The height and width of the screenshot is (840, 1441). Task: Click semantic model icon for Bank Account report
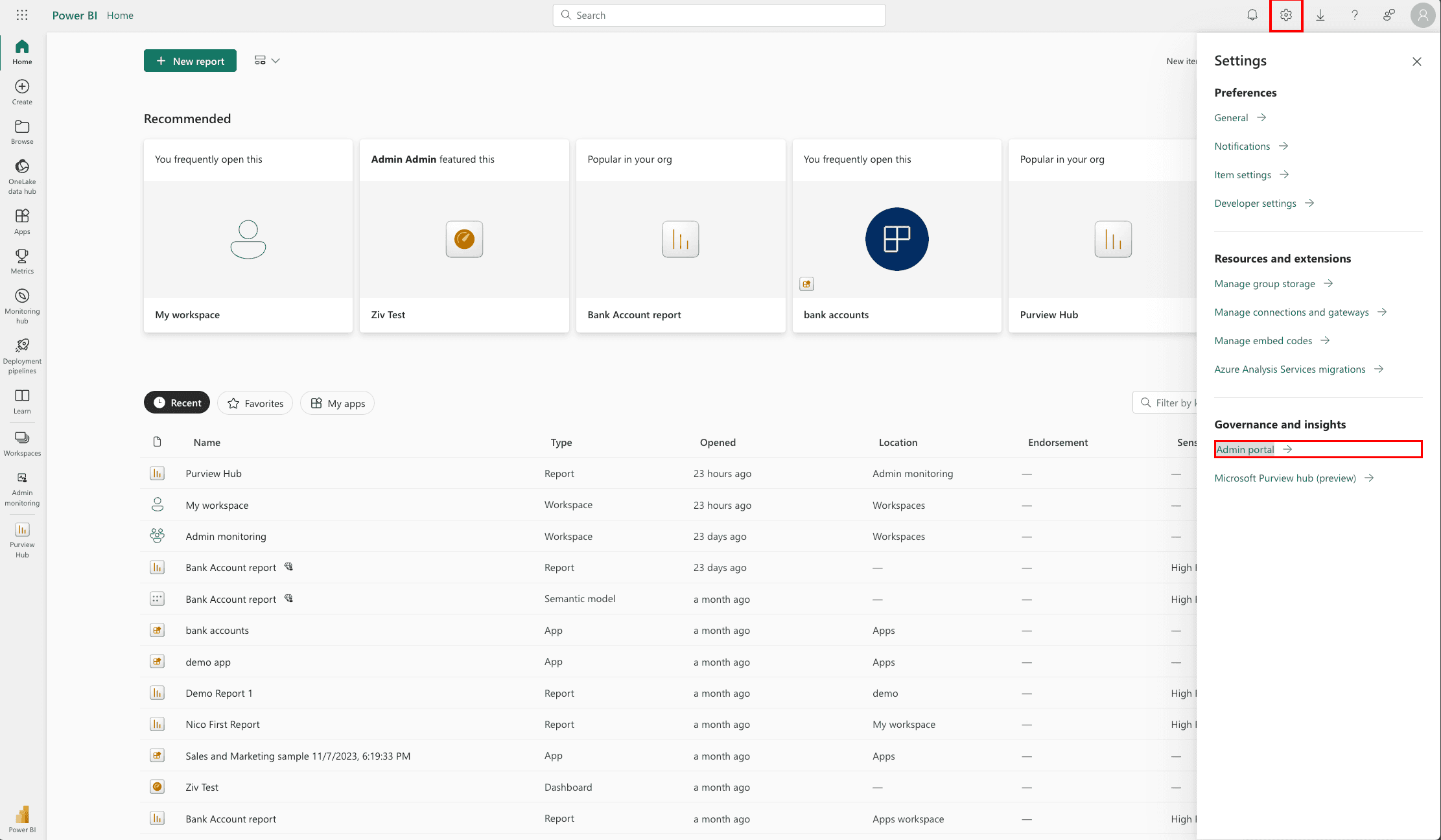point(157,599)
